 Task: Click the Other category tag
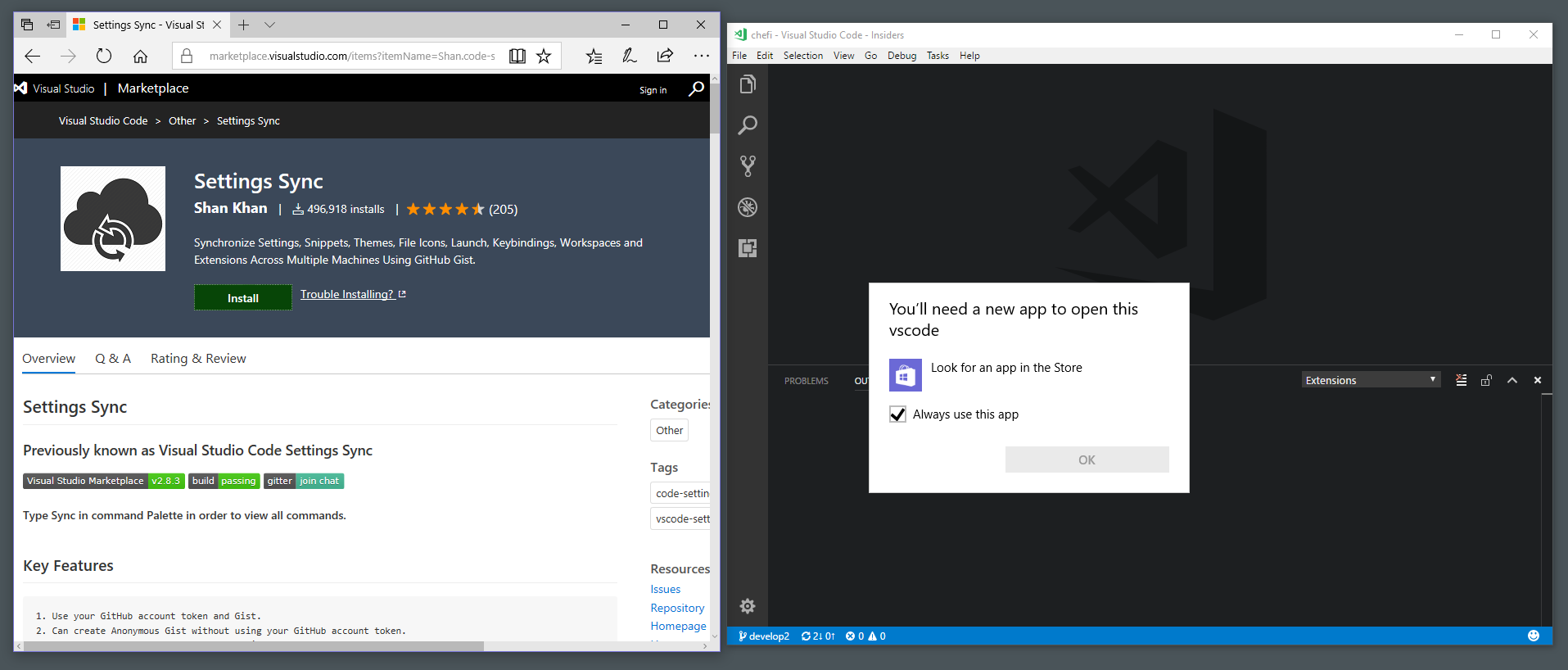[x=670, y=430]
